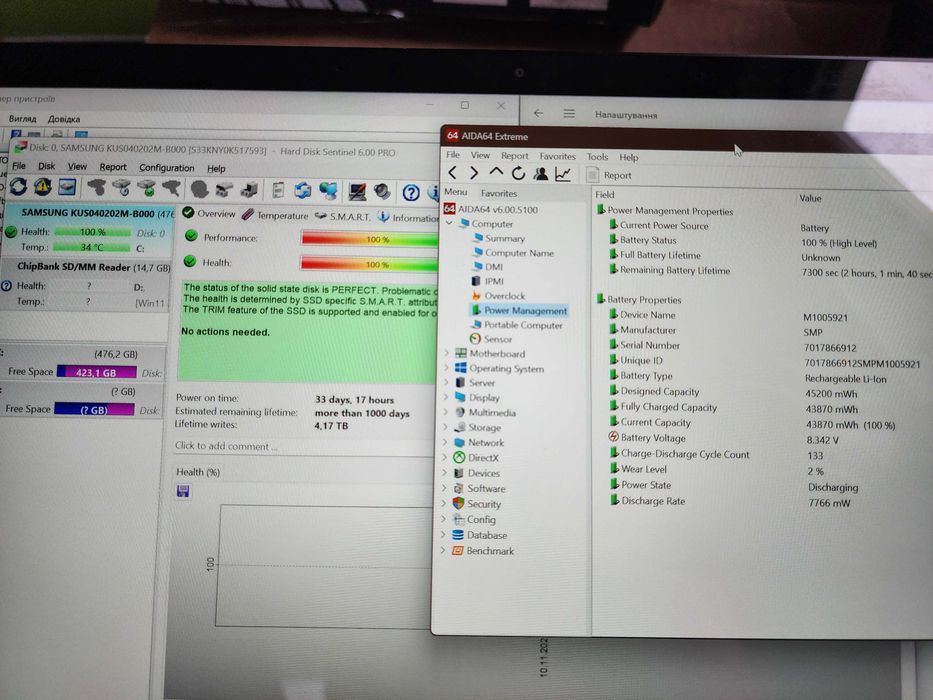
Task: Open the Tools menu in AIDA64
Action: 597,157
